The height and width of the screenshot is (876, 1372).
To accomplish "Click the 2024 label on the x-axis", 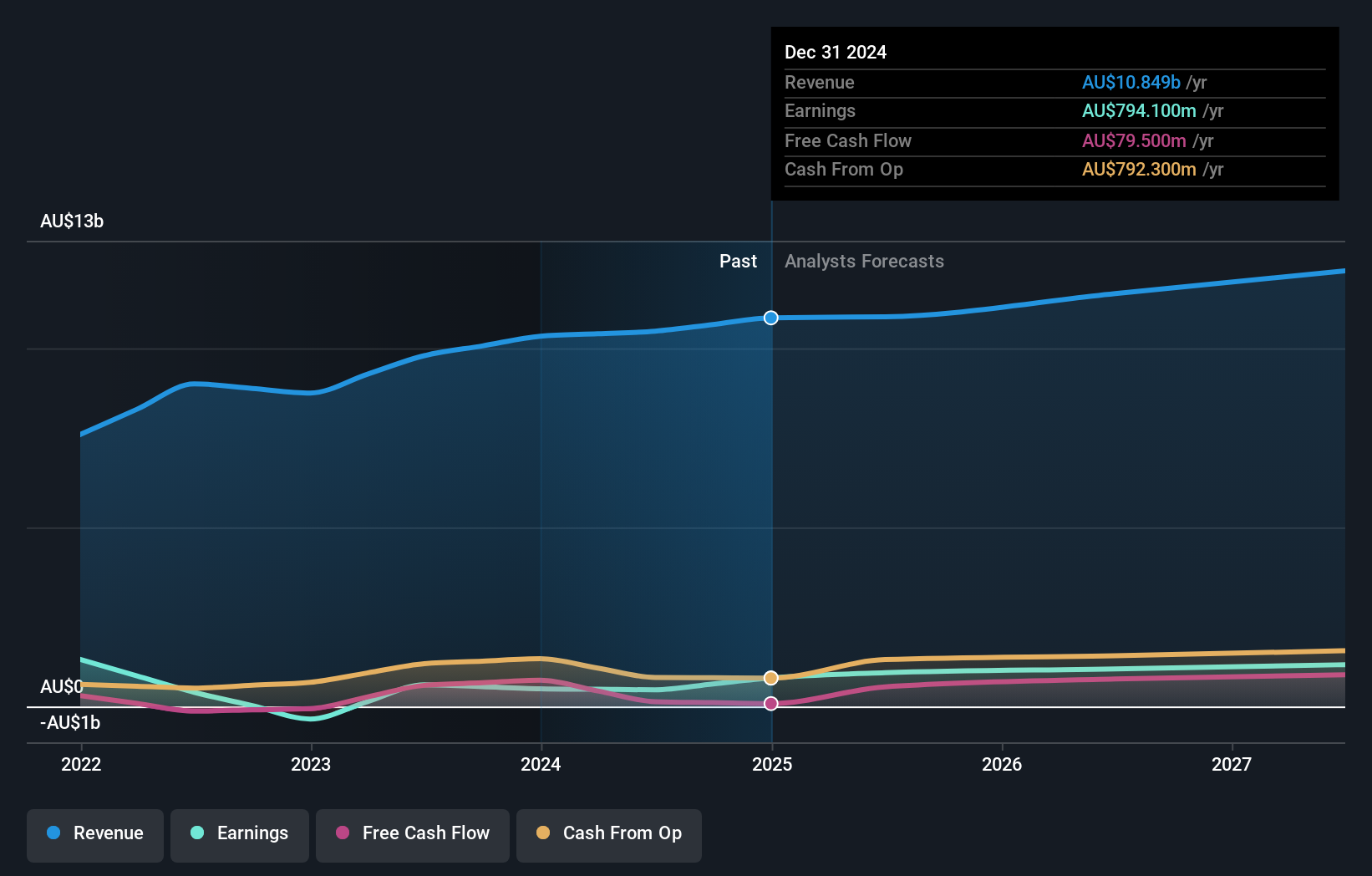I will point(541,764).
